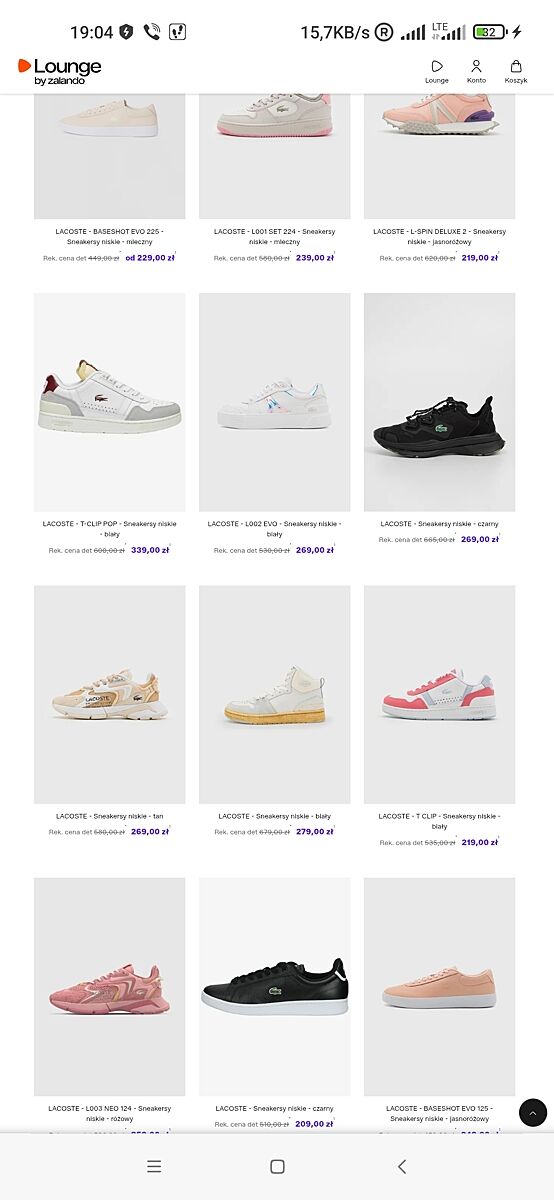554x1200 pixels.
Task: Tap the scroll-to-top arrow button
Action: (533, 1112)
